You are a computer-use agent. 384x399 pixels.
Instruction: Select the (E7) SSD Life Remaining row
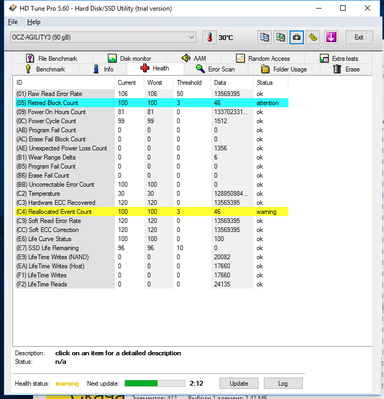click(x=152, y=248)
